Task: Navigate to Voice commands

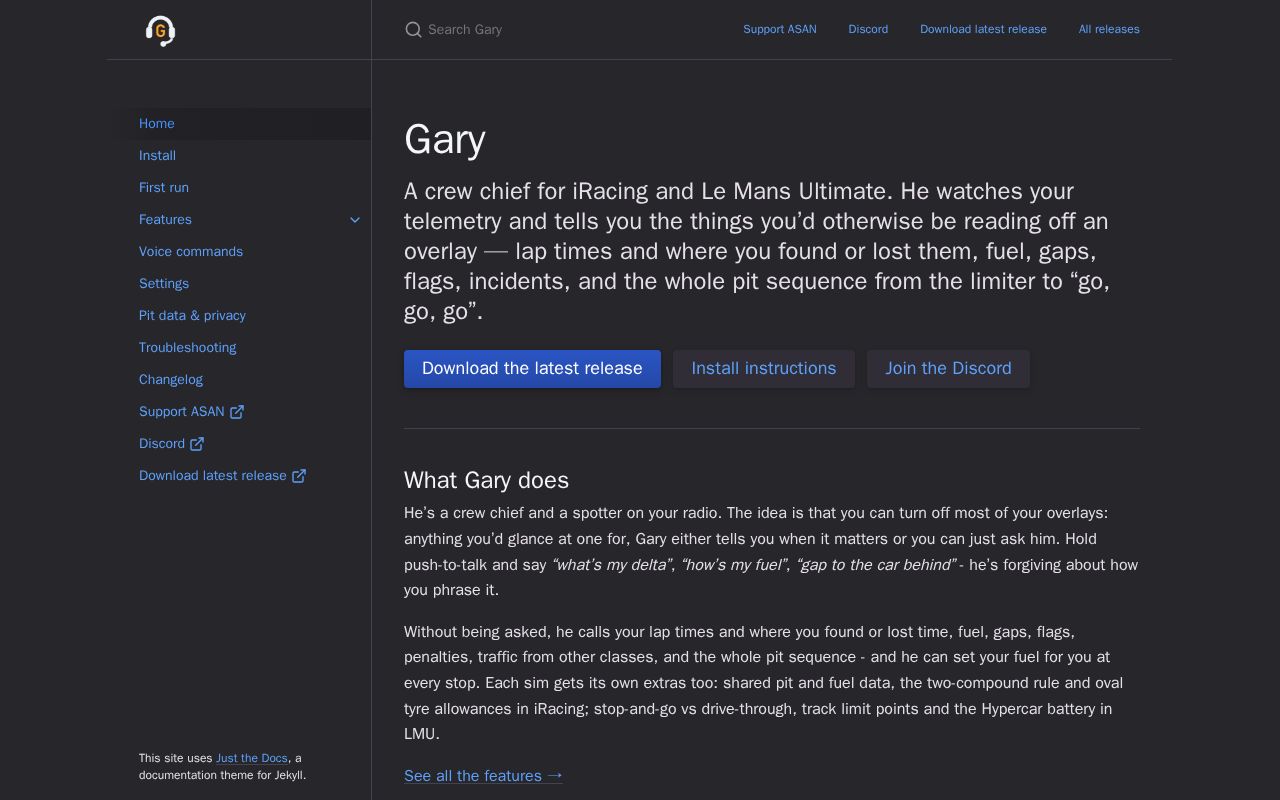Action: [239, 252]
